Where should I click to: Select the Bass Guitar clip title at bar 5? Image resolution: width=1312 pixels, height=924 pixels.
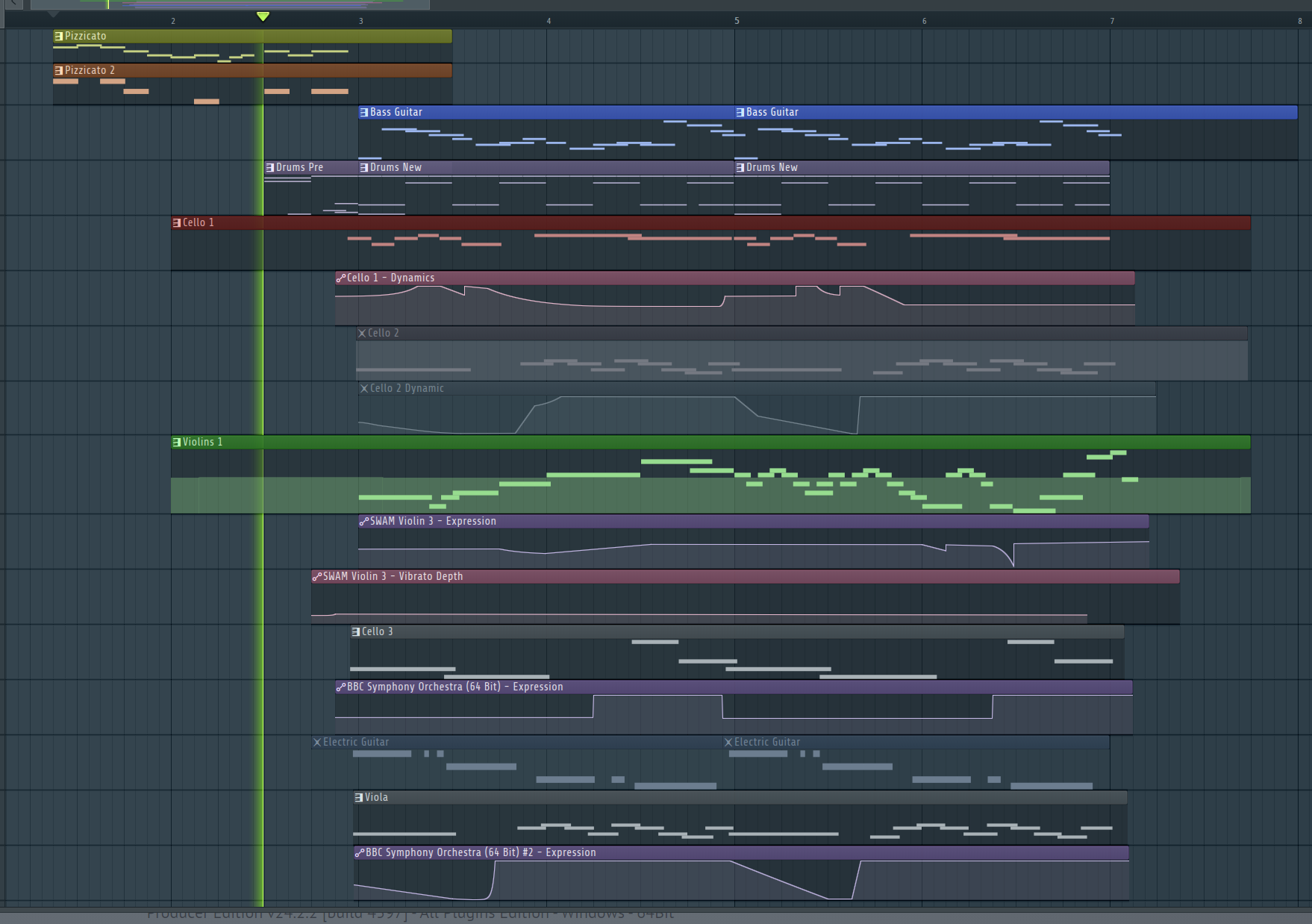click(x=772, y=112)
